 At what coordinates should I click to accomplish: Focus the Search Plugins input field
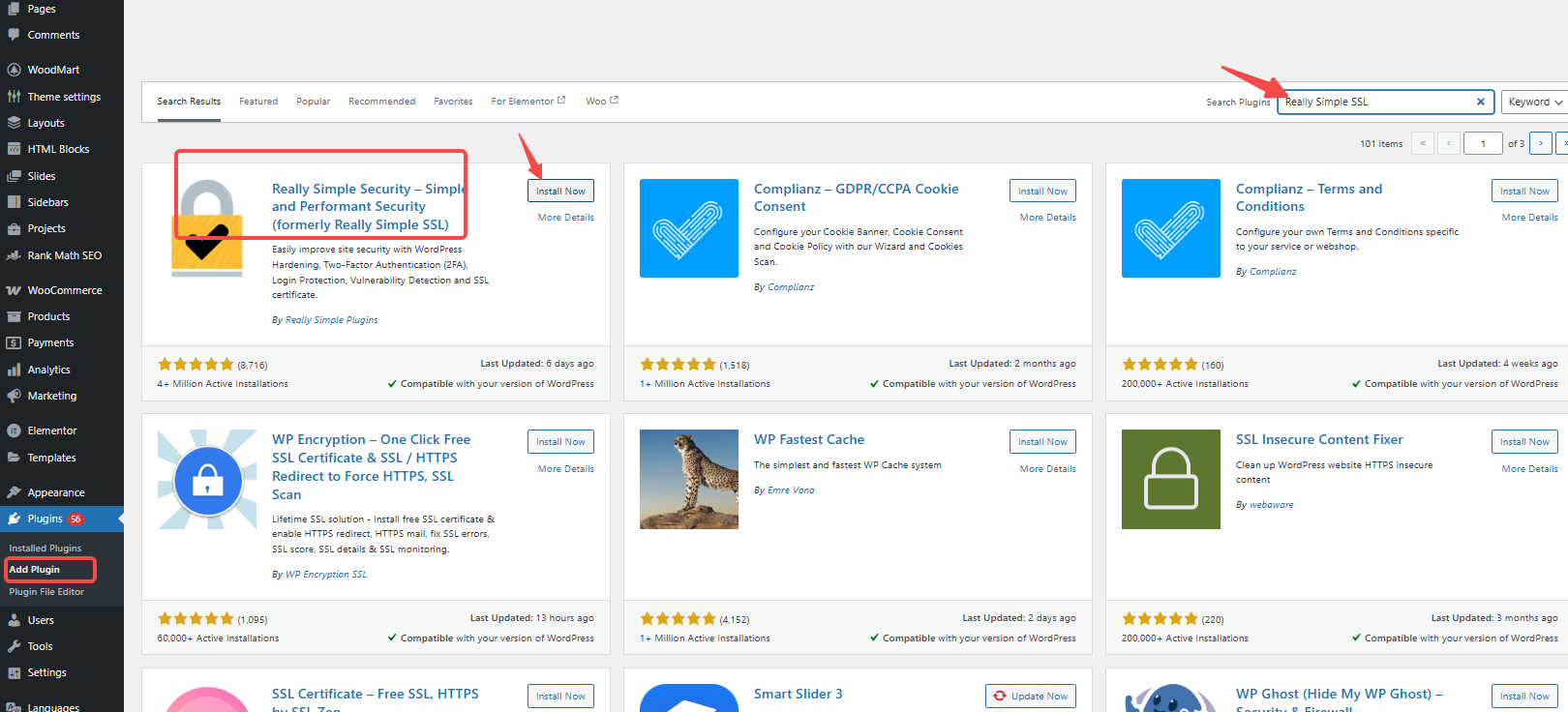[1374, 102]
